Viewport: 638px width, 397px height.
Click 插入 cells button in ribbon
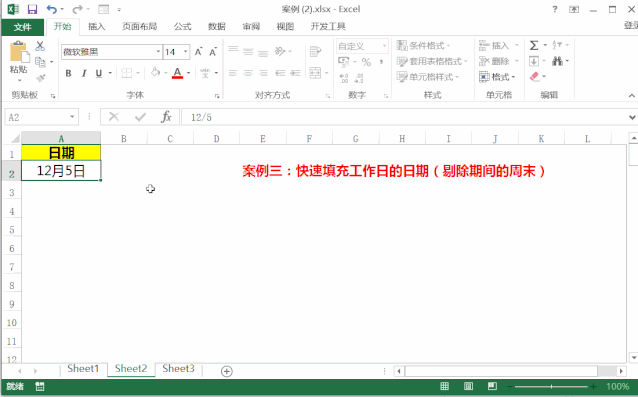pyautogui.click(x=494, y=46)
